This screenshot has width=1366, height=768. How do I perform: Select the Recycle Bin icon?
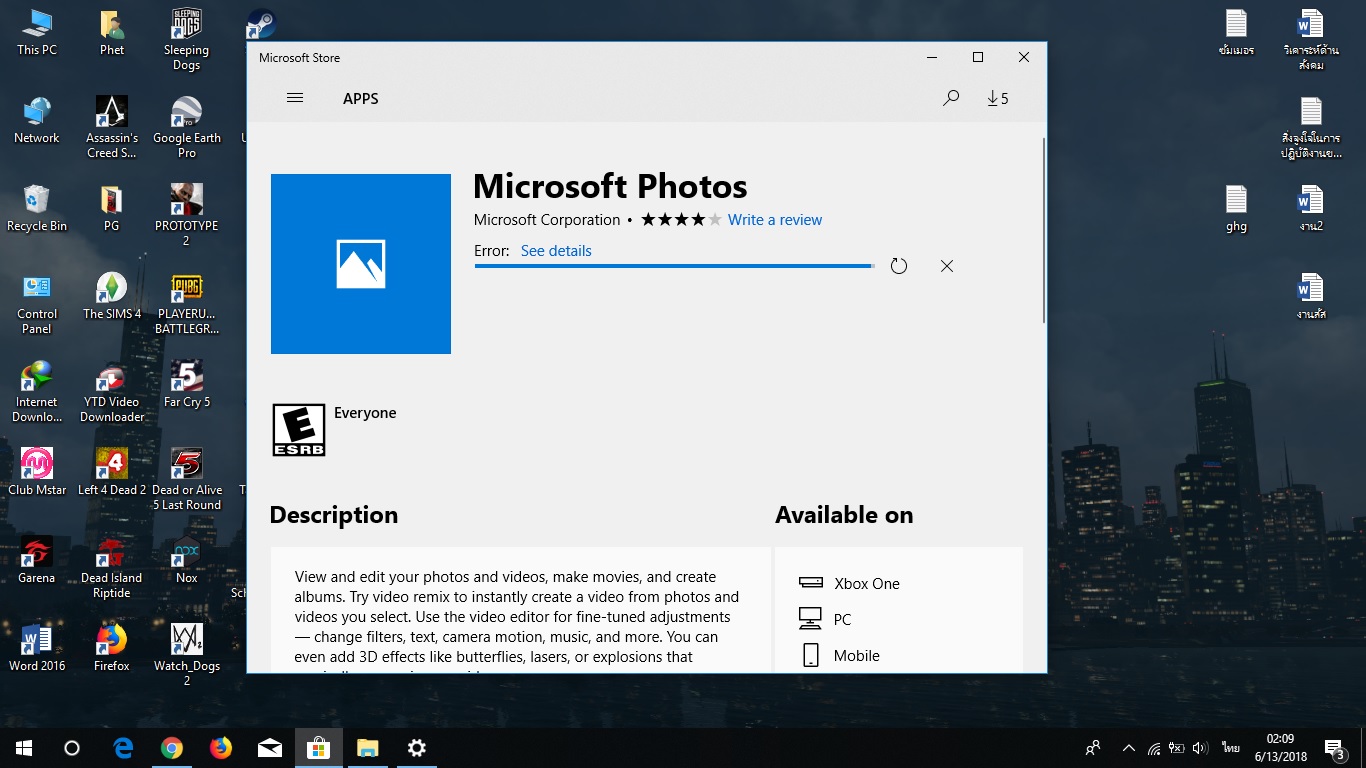[37, 208]
